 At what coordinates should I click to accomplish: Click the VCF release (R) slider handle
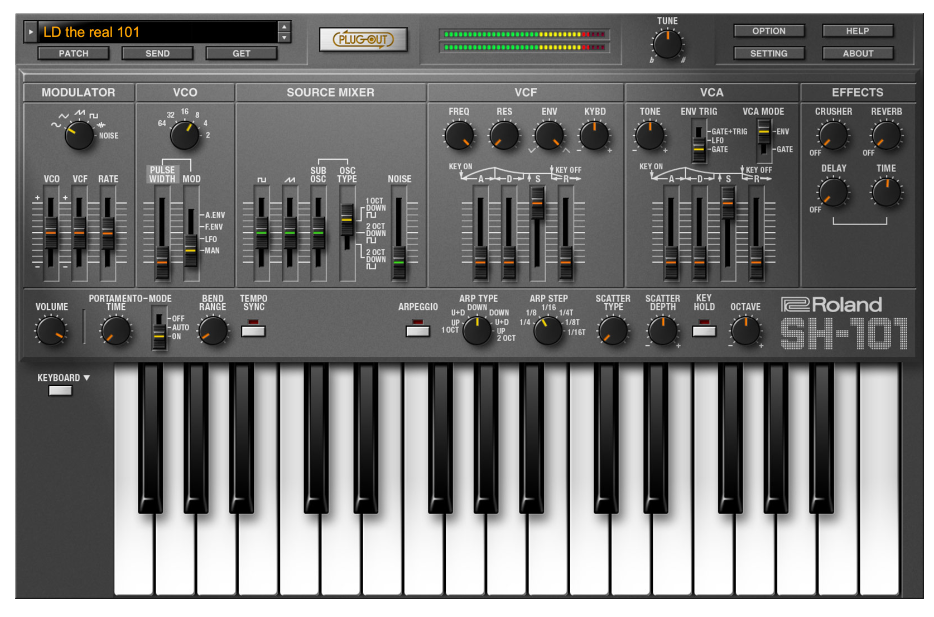click(x=566, y=262)
